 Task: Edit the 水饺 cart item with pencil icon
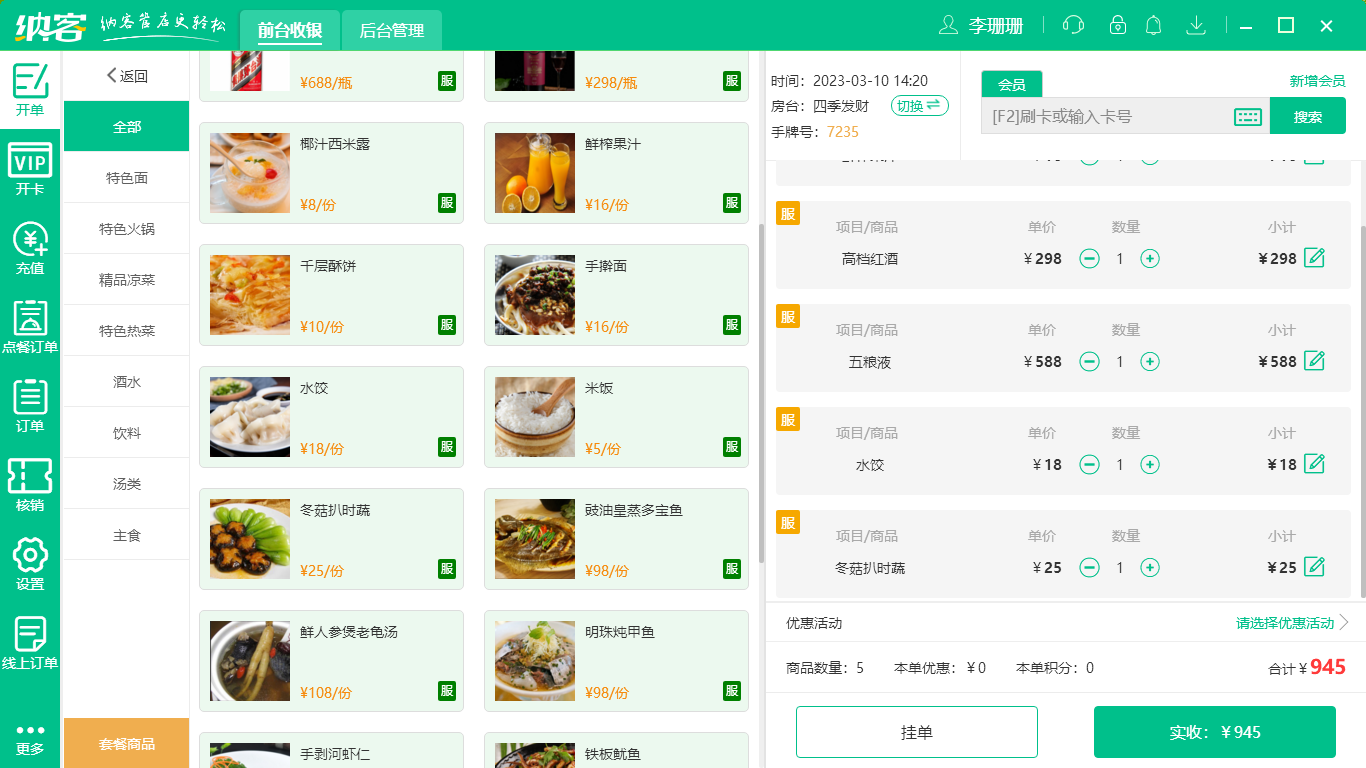1313,464
